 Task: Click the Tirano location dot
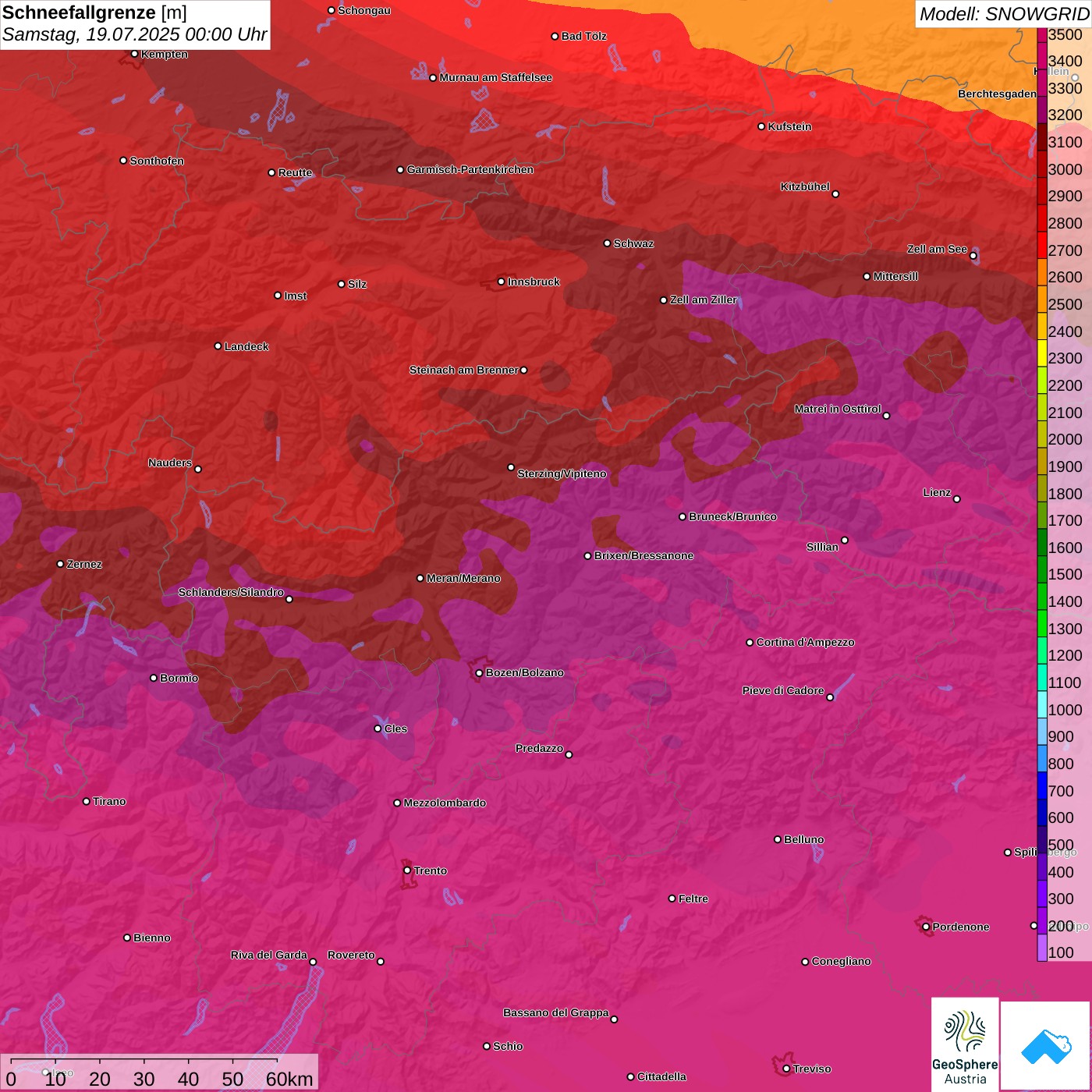(87, 801)
